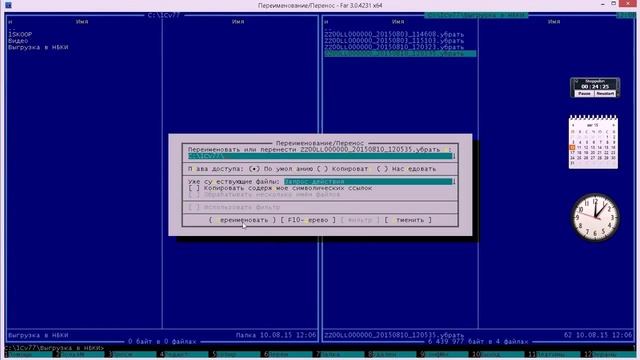The height and width of the screenshot is (360, 640).
Task: Select the ISKOOP folder in left panel
Action: tap(20, 35)
